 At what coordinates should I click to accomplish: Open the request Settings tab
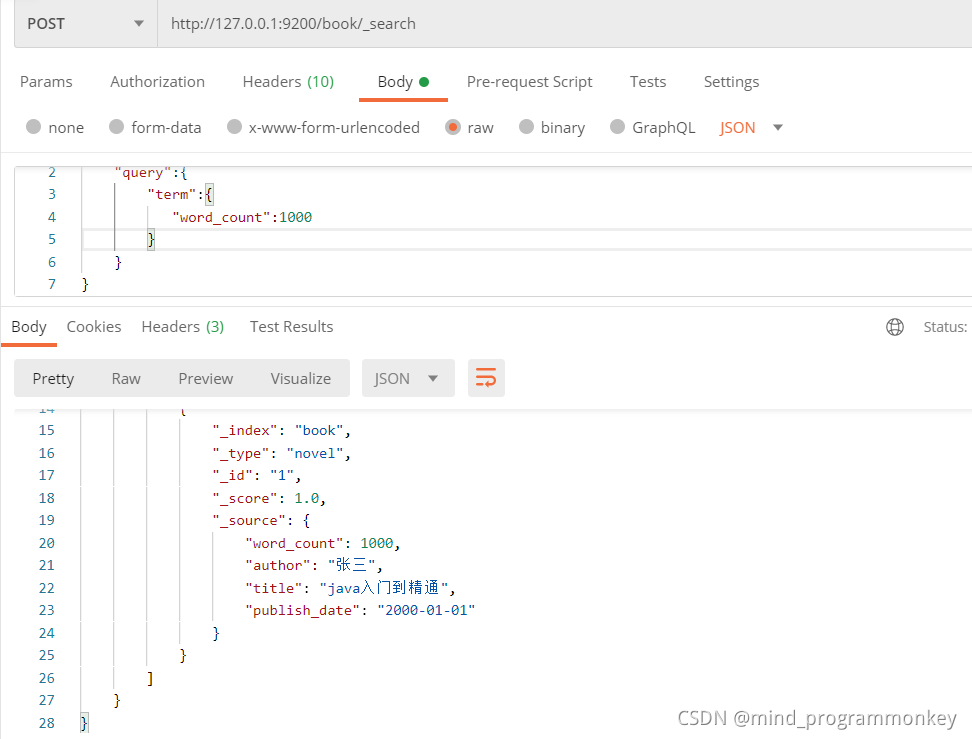tap(731, 82)
